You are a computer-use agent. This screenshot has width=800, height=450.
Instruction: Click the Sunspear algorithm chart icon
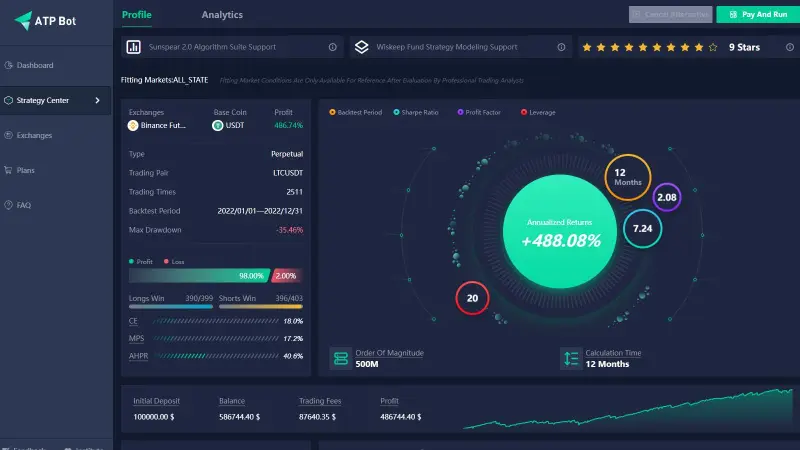(x=133, y=47)
